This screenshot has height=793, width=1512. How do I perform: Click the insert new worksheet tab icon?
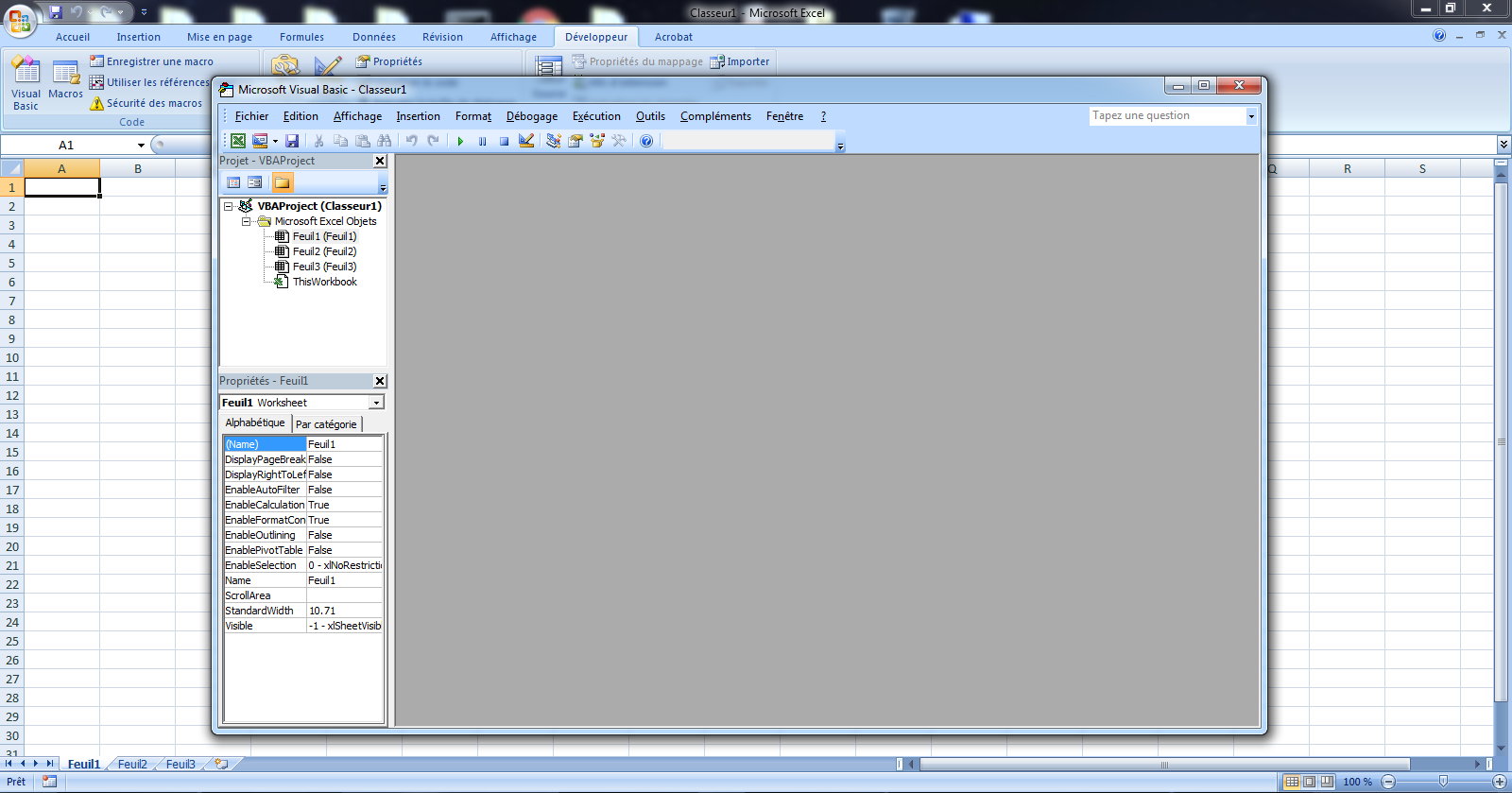pyautogui.click(x=221, y=764)
